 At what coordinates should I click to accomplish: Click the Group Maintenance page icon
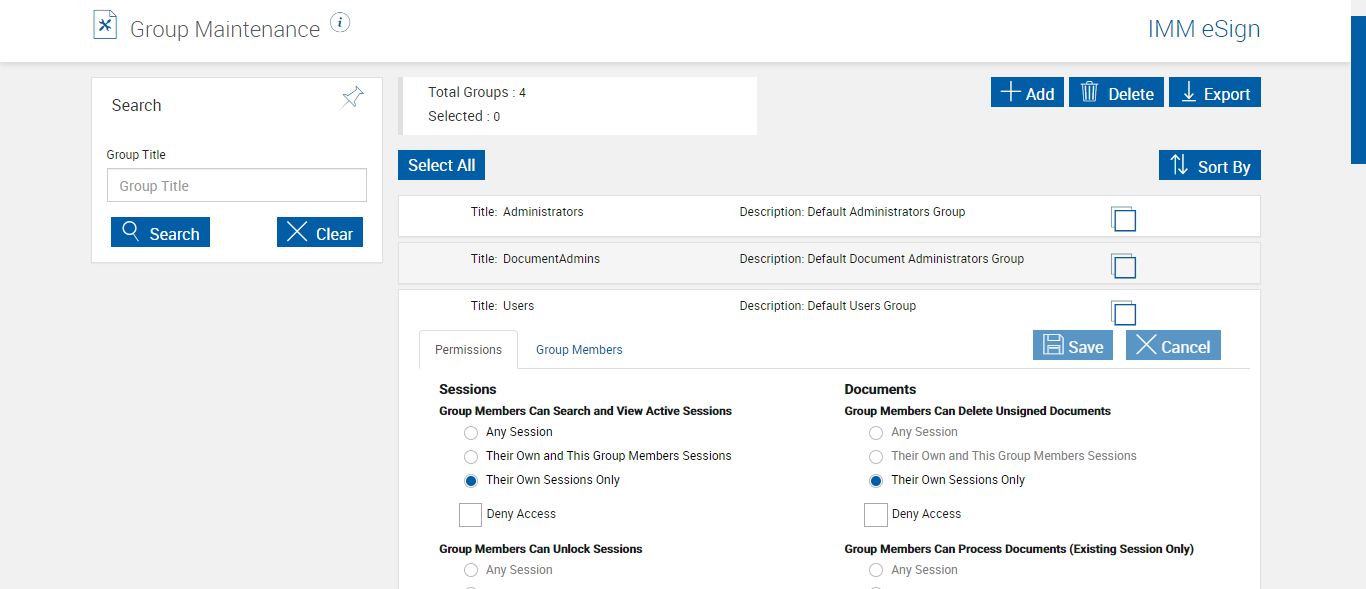click(105, 26)
